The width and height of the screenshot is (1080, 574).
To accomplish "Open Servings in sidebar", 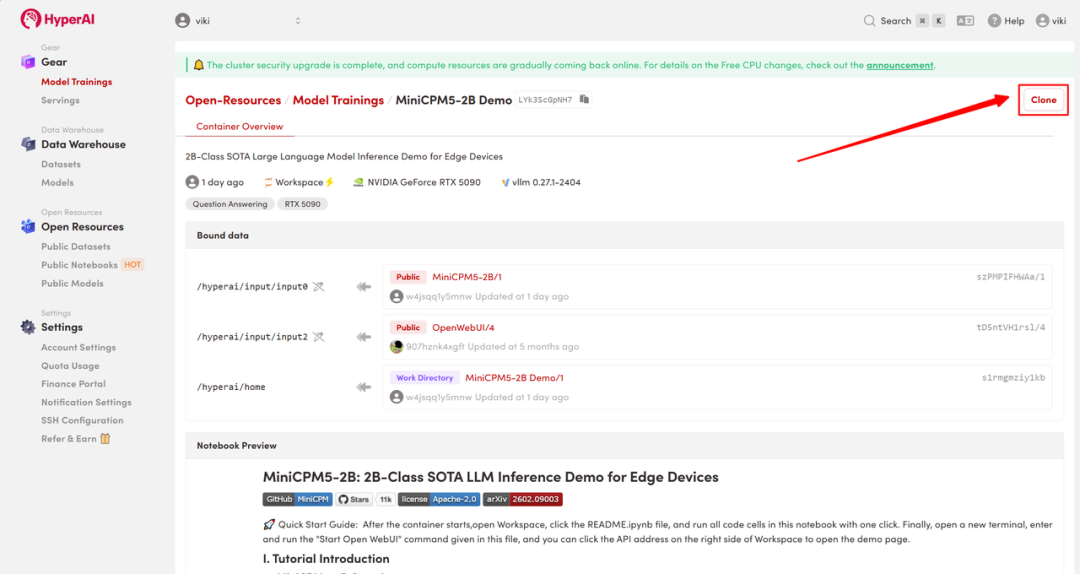I will coord(60,100).
